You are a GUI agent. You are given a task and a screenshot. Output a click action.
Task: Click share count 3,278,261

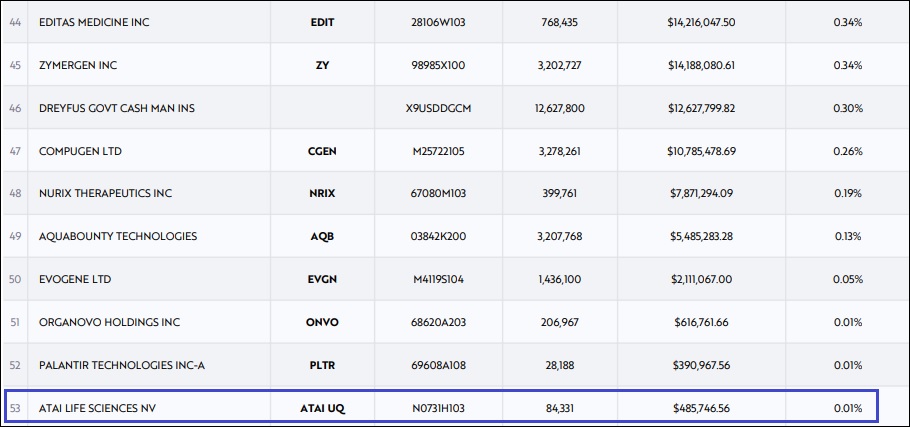pos(559,151)
